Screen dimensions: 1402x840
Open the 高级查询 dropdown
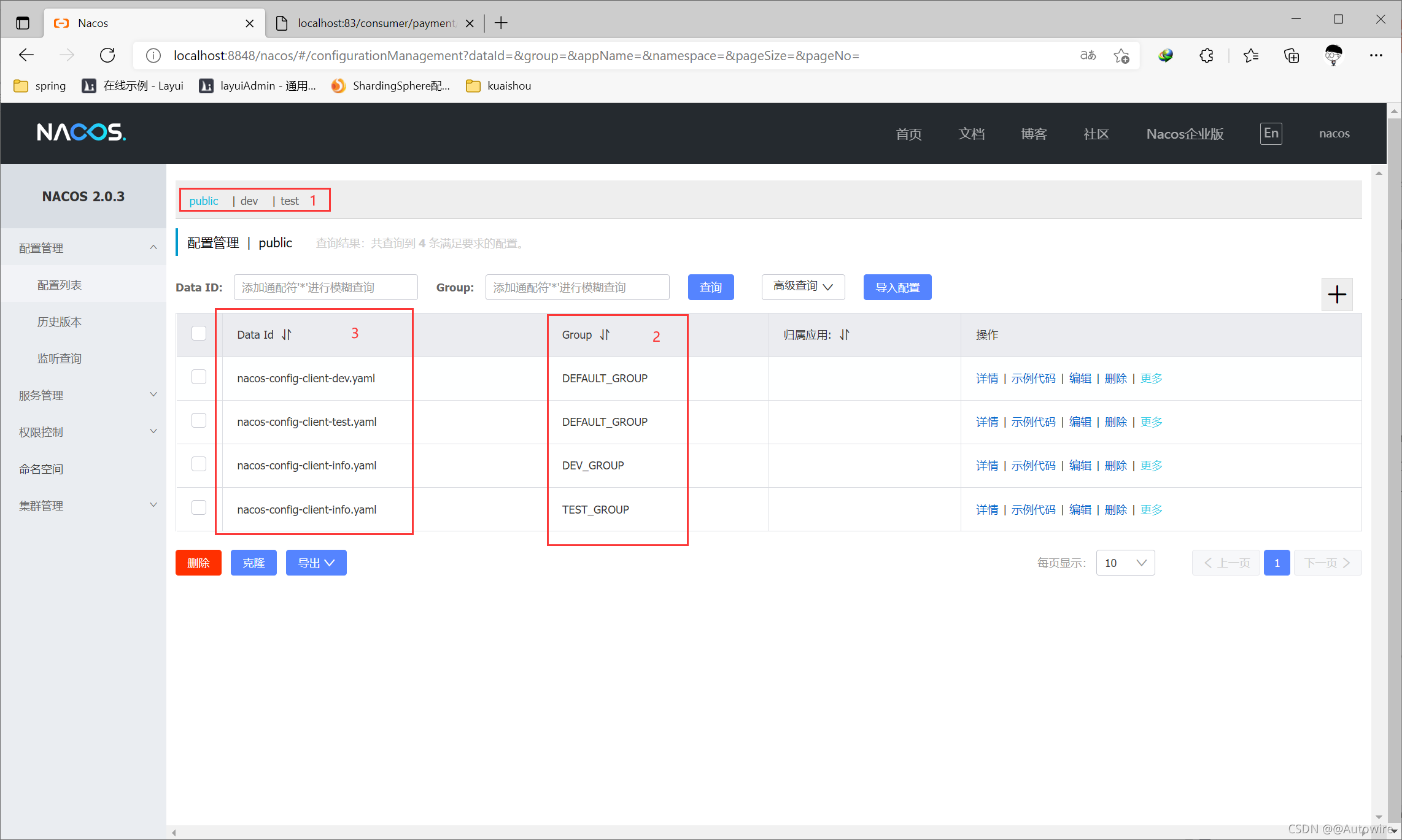803,287
